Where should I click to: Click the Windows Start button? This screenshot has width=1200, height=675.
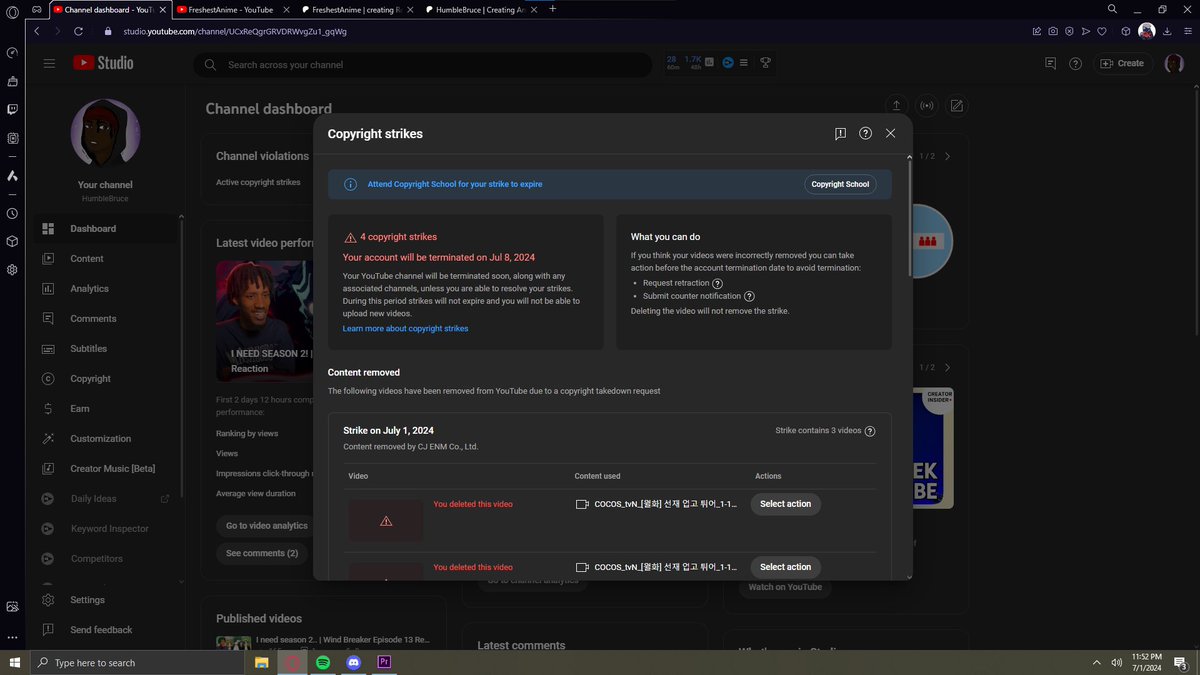point(15,662)
